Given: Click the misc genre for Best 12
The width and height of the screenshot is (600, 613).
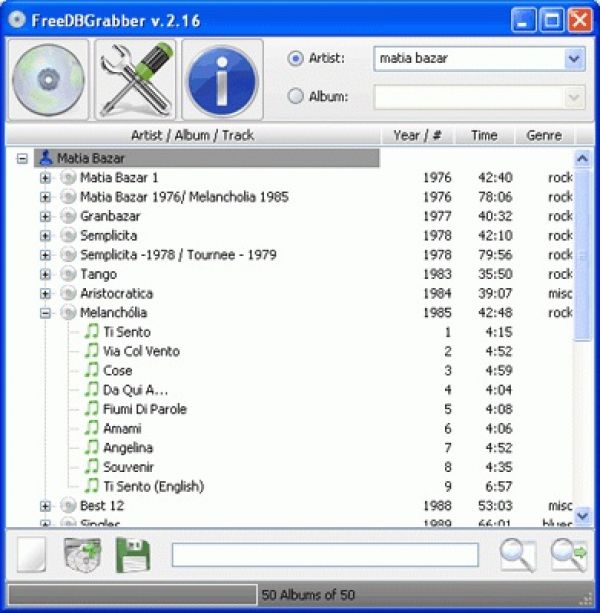Looking at the screenshot, I should [560, 505].
